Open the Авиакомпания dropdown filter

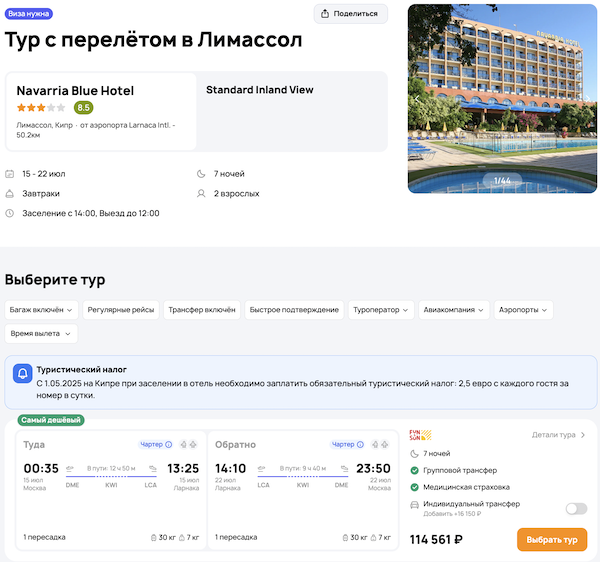coord(455,310)
